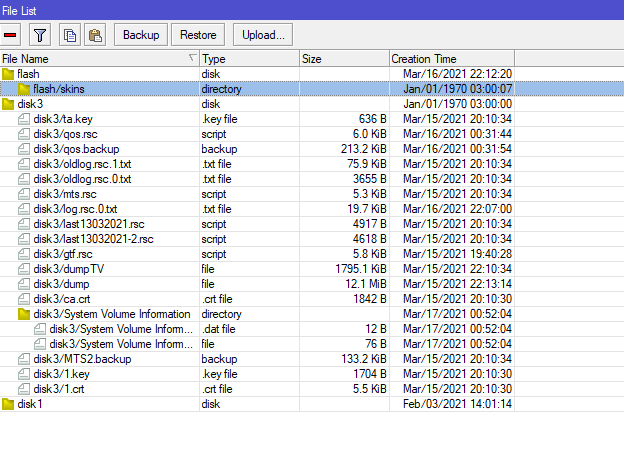Click the disk3/qos.rsc file icon
The height and width of the screenshot is (468, 624).
coord(24,134)
